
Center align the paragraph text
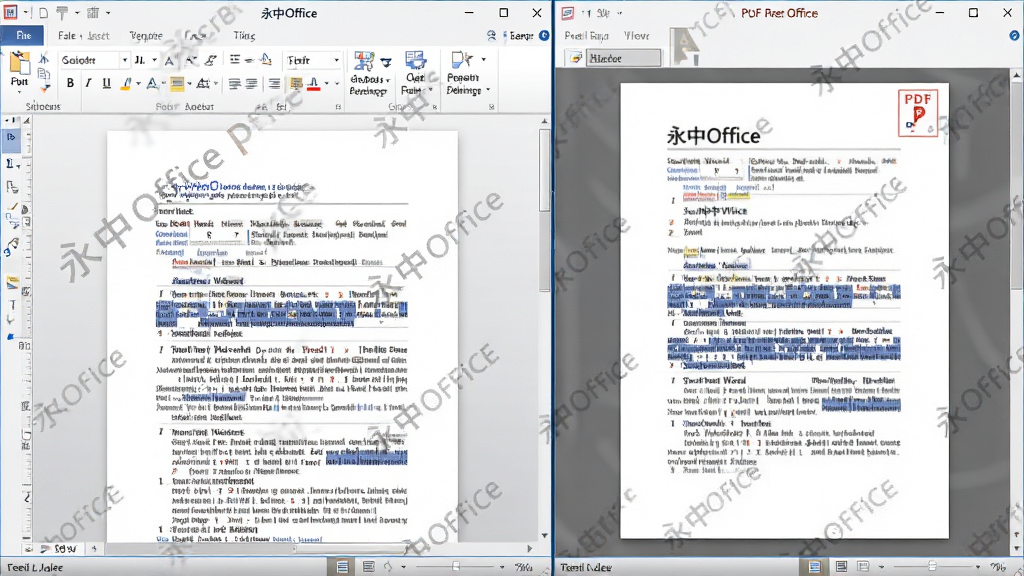pos(252,84)
